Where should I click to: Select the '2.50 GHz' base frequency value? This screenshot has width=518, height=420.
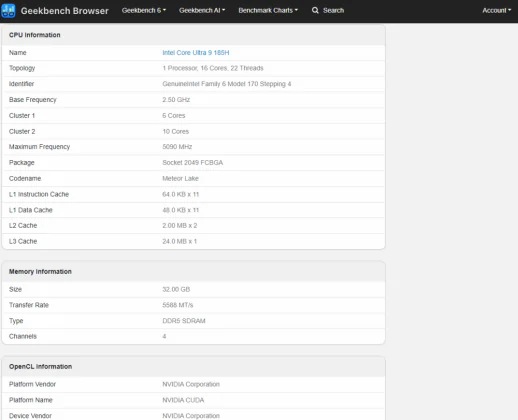(176, 100)
